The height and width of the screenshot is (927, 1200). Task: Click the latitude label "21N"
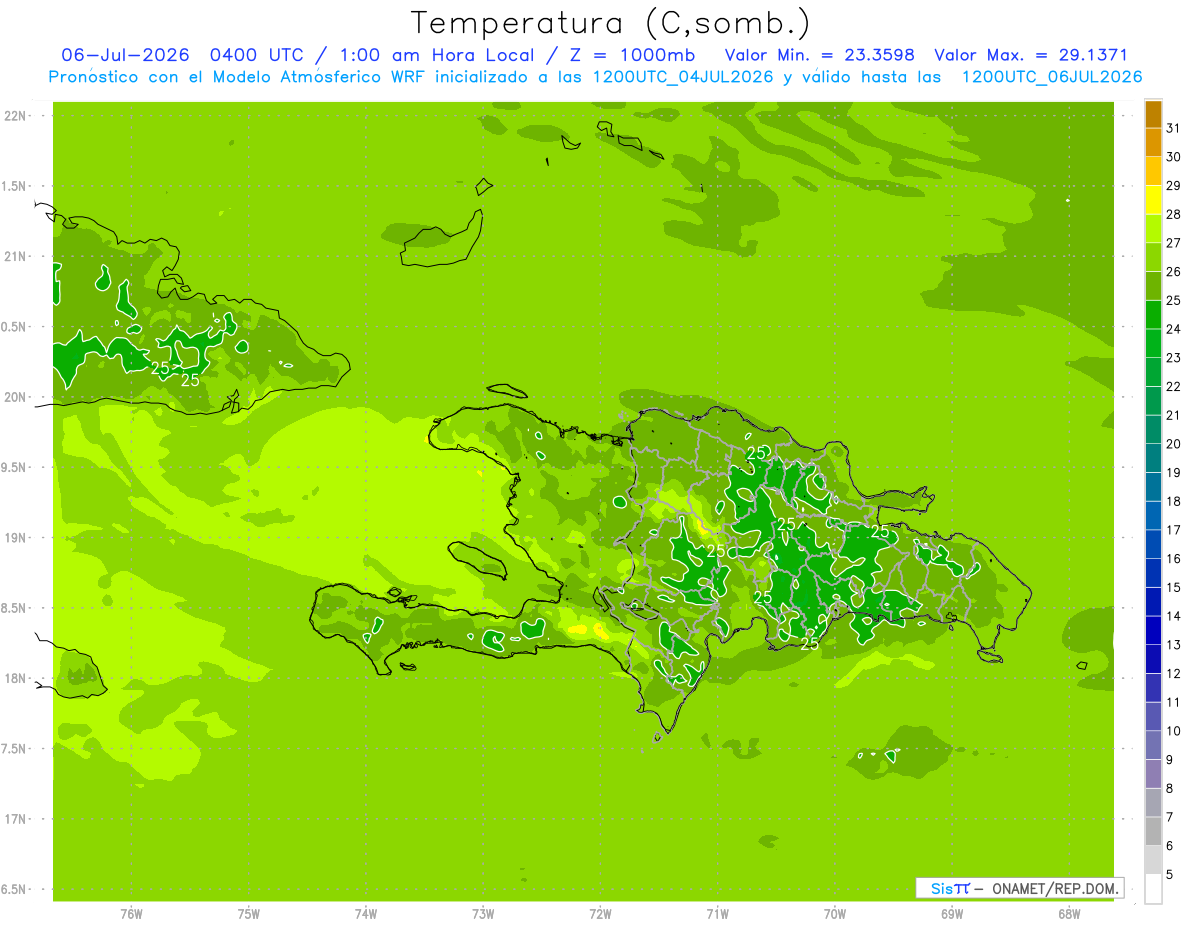tap(15, 257)
